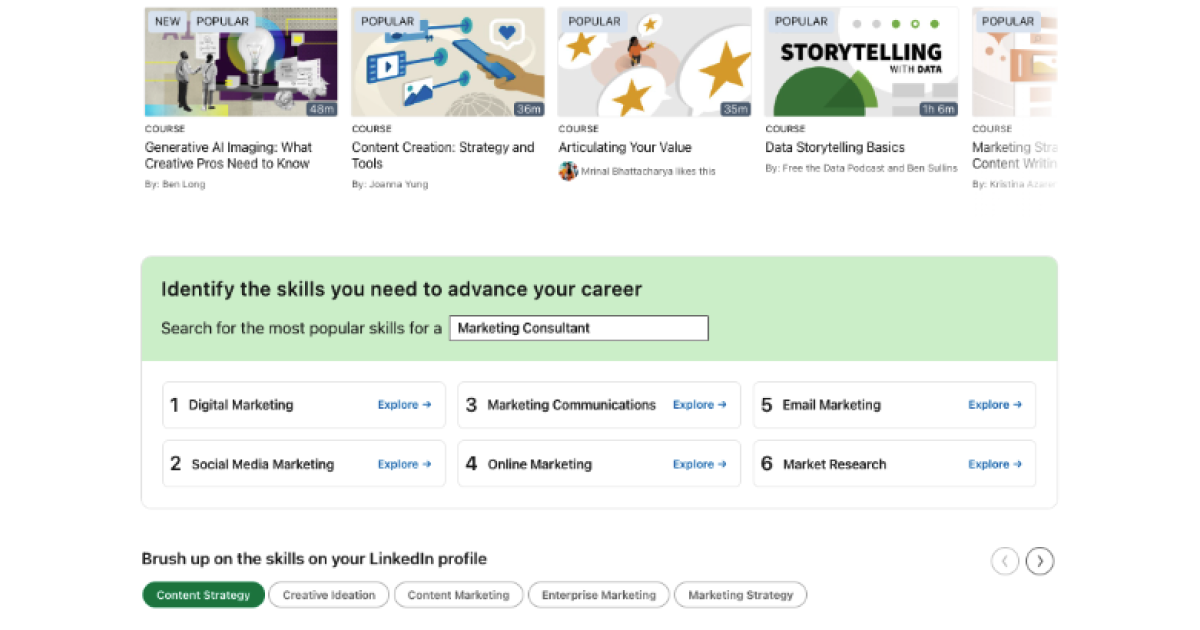This screenshot has width=1200, height=630.
Task: Open the Marketing Consultant role selector
Action: tap(578, 328)
